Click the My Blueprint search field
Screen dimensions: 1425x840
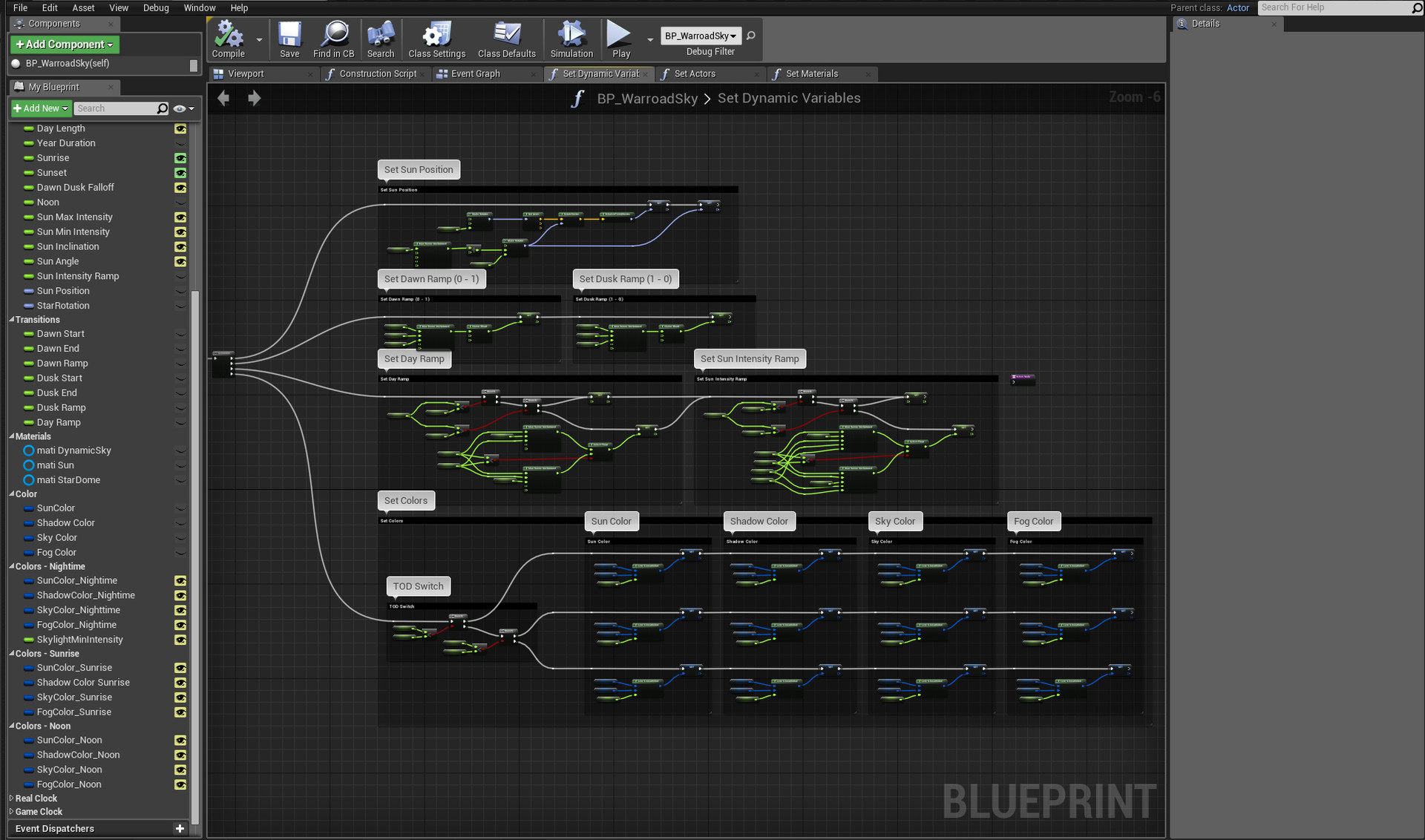pyautogui.click(x=115, y=108)
